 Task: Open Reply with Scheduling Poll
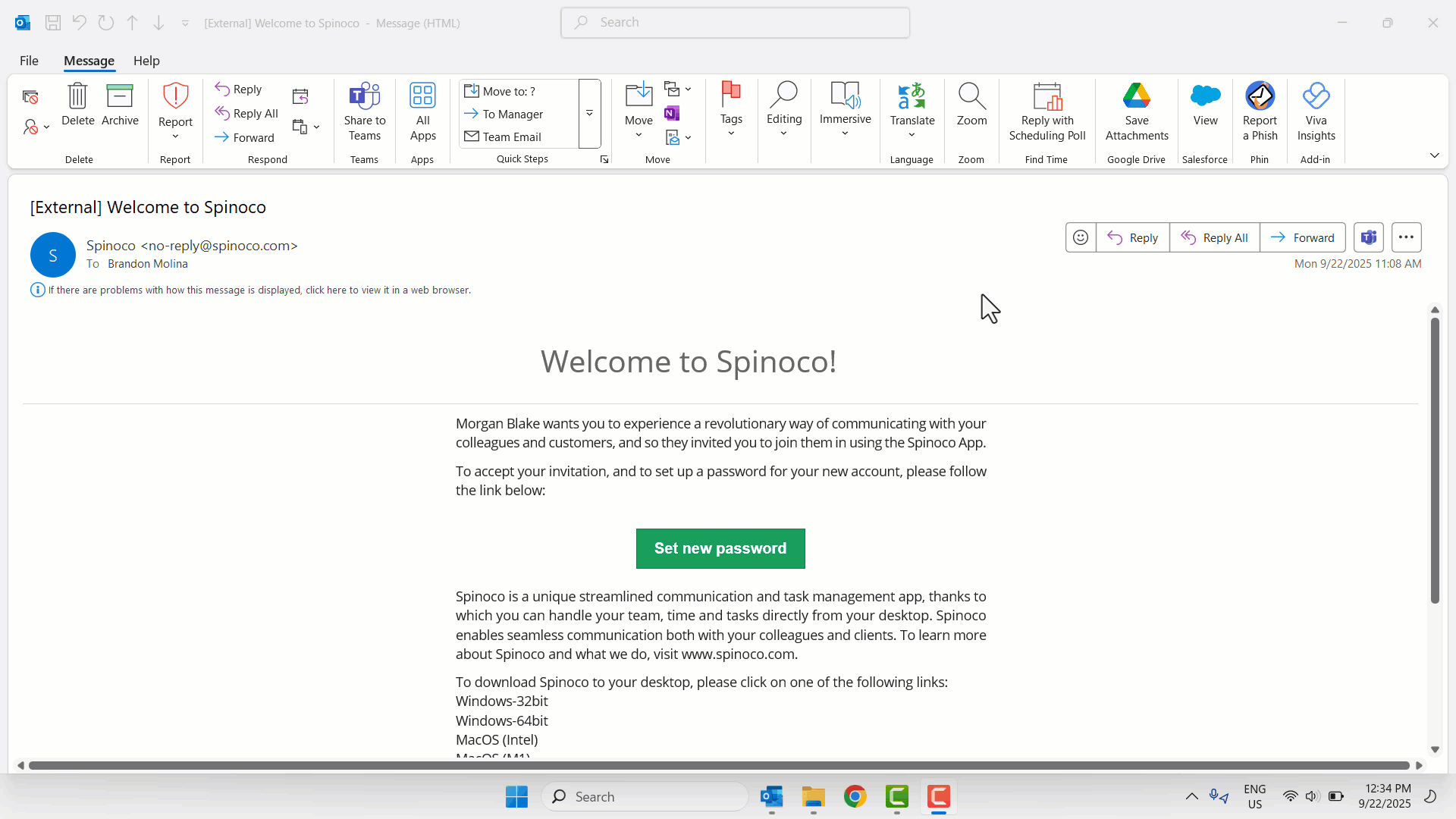(1047, 97)
